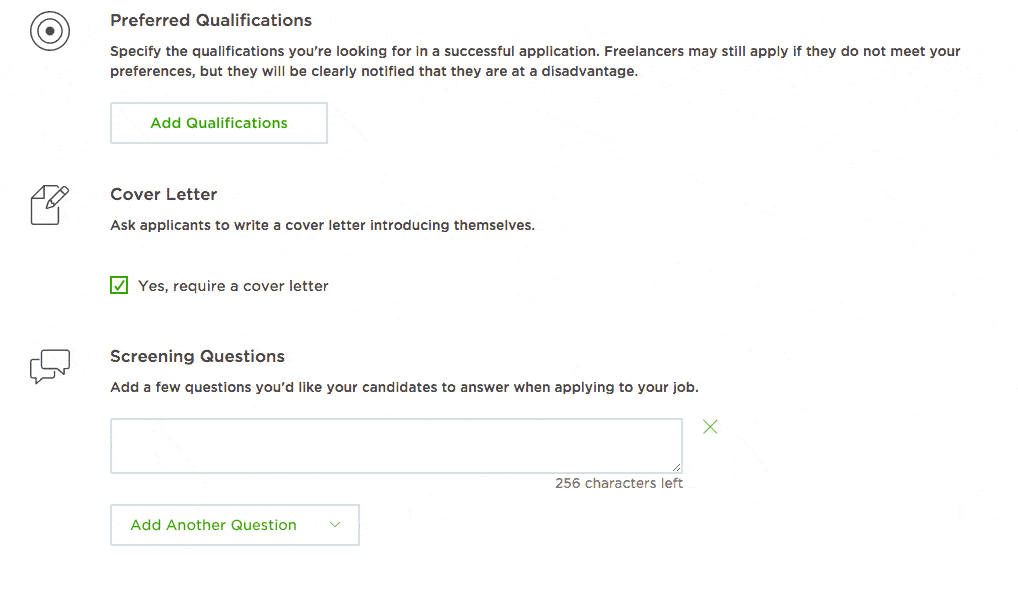Image resolution: width=1018 pixels, height=612 pixels.
Task: Click the green checkmark inside the checkbox
Action: pos(119,286)
